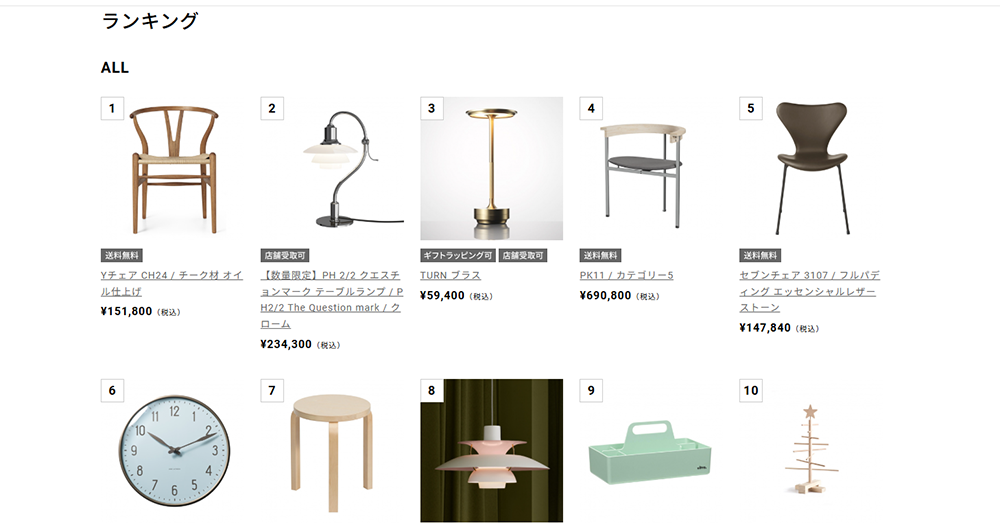Viewport: 1000px width, 530px height.
Task: Open the PK11 / カテゴリー5 link
Action: click(x=626, y=276)
